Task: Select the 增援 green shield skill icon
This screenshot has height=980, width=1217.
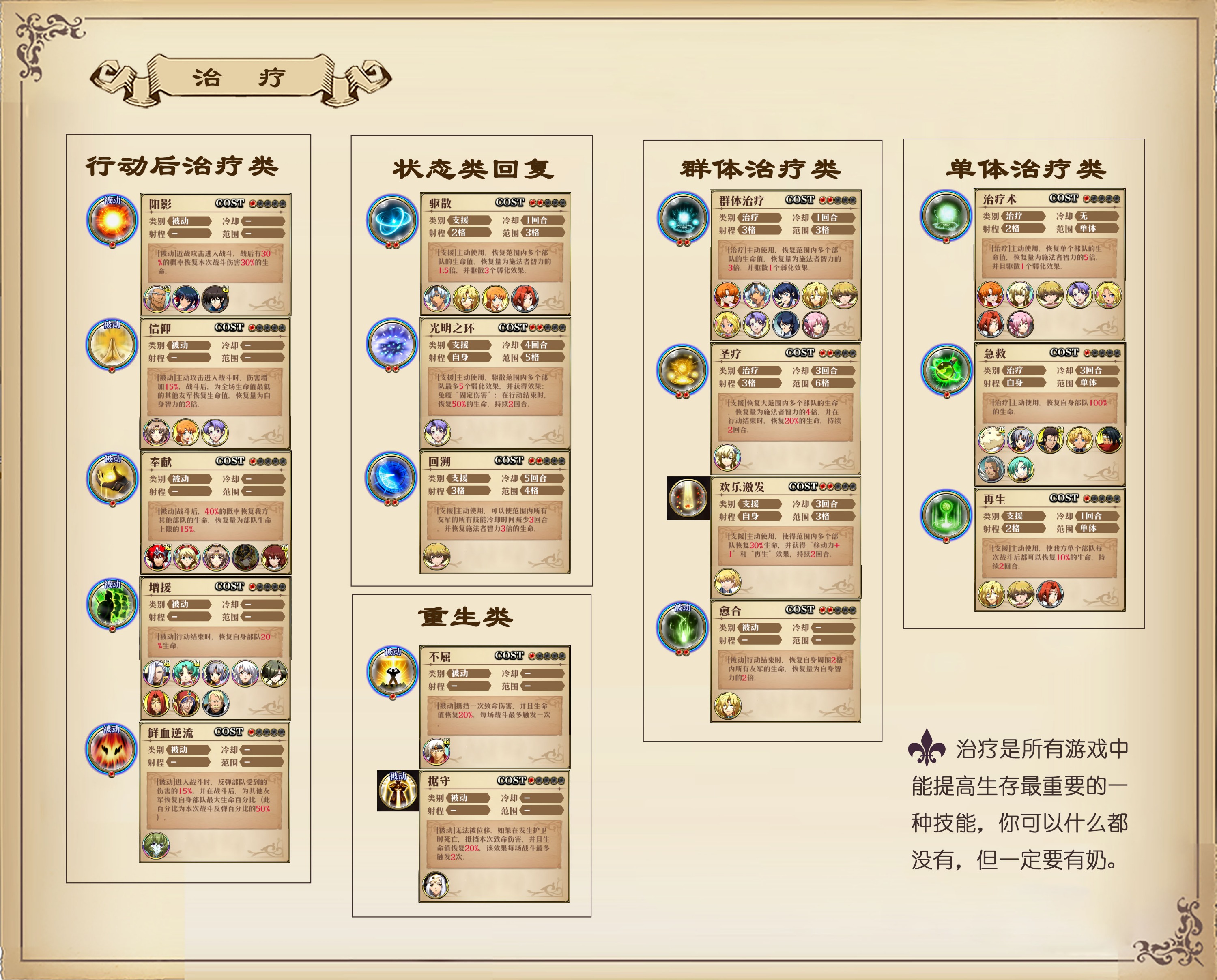Action: [112, 603]
